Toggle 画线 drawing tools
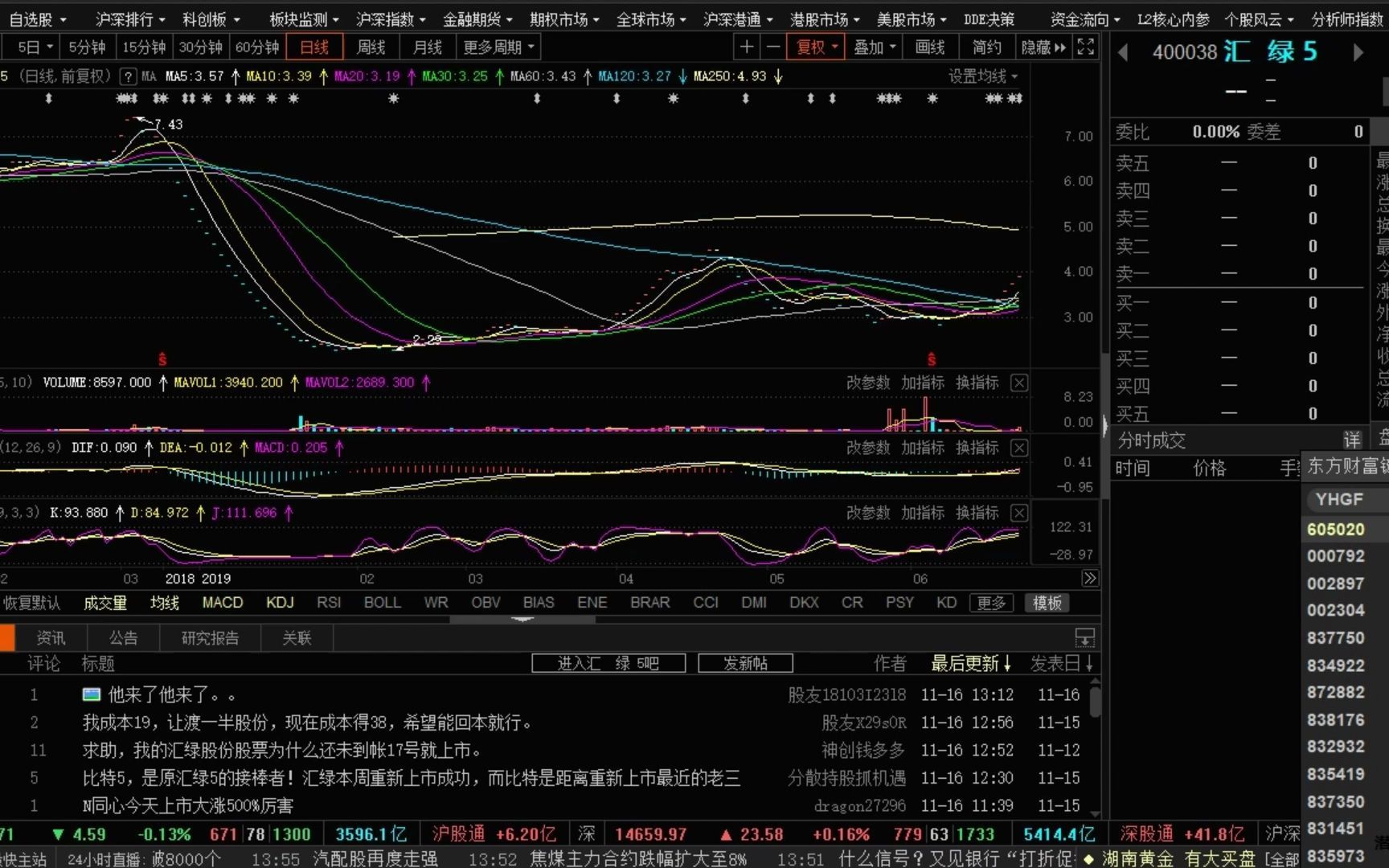This screenshot has width=1389, height=868. pyautogui.click(x=930, y=47)
